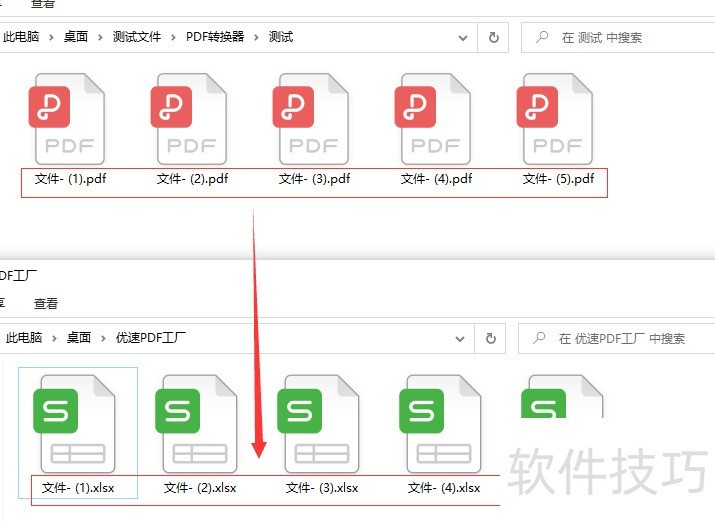Image resolution: width=715 pixels, height=525 pixels.
Task: Click the refresh icon in the 优速PDF工厂 window
Action: point(491,338)
